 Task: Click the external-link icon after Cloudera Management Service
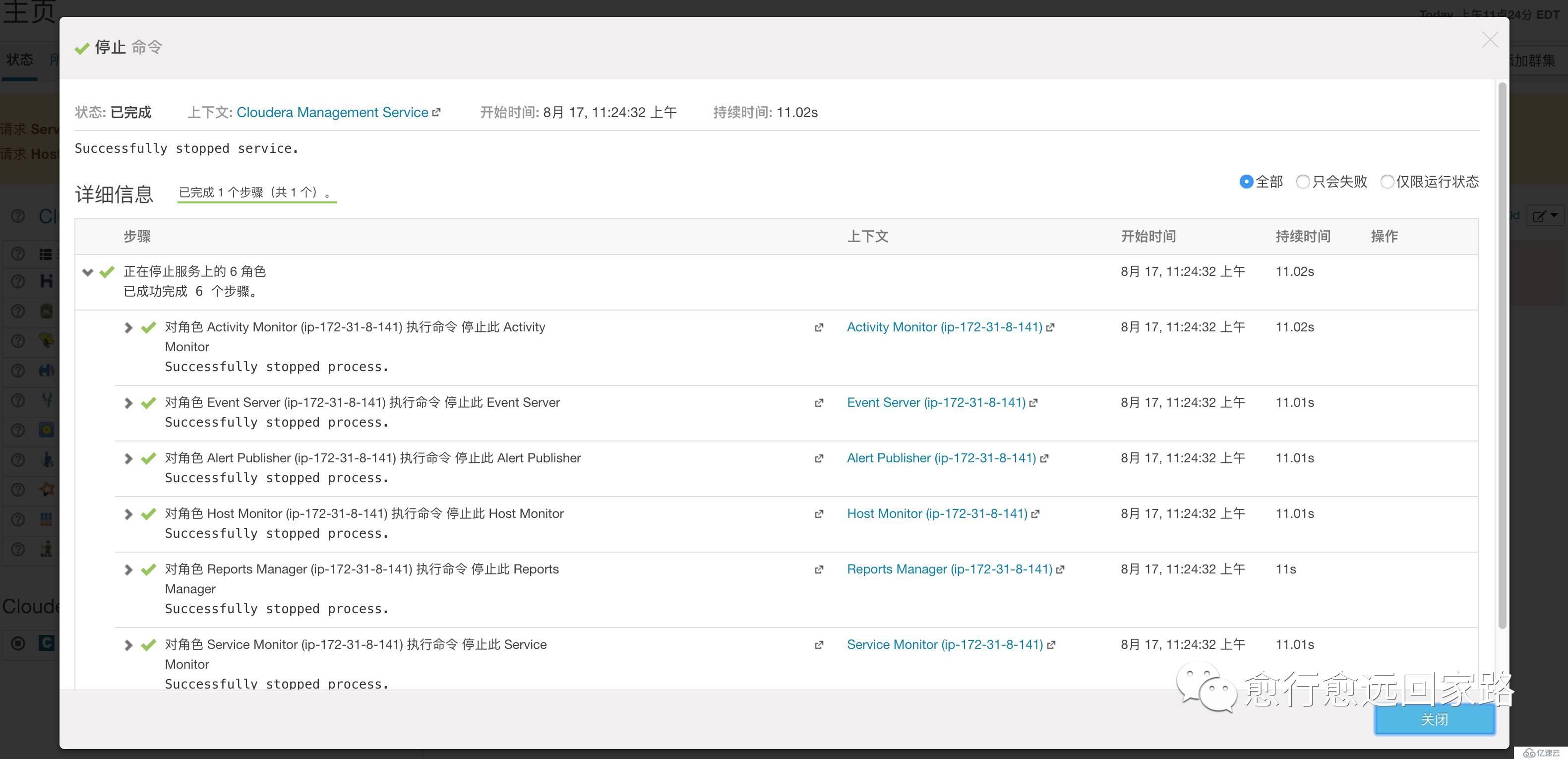click(436, 113)
